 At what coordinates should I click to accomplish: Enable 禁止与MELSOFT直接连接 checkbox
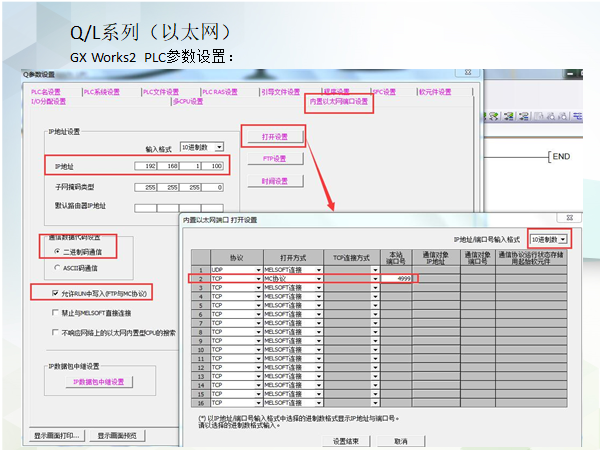pyautogui.click(x=55, y=313)
